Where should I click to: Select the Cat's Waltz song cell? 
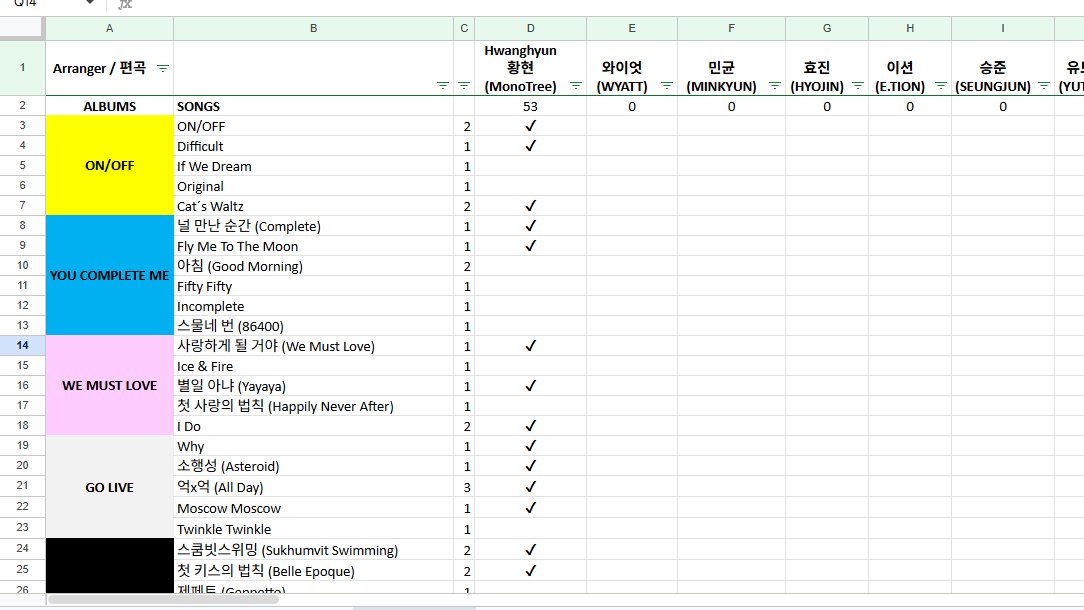[313, 207]
